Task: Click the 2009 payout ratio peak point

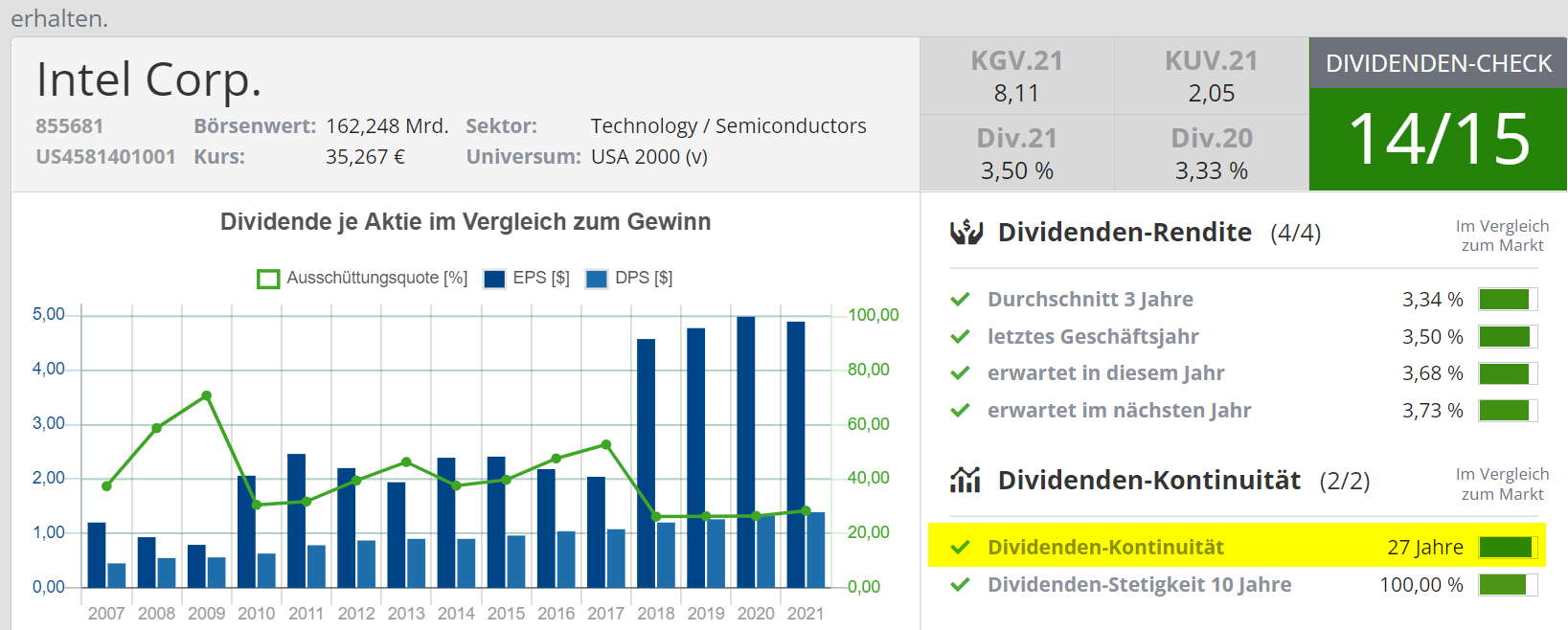Action: [207, 395]
